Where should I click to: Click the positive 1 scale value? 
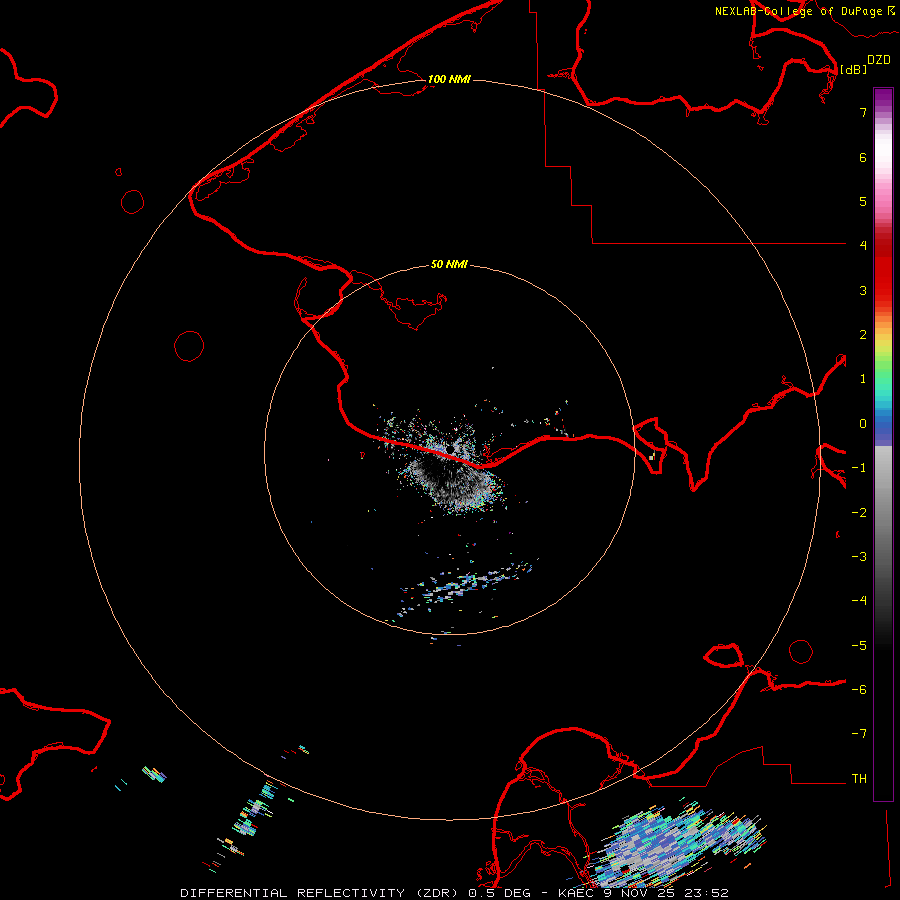[863, 379]
